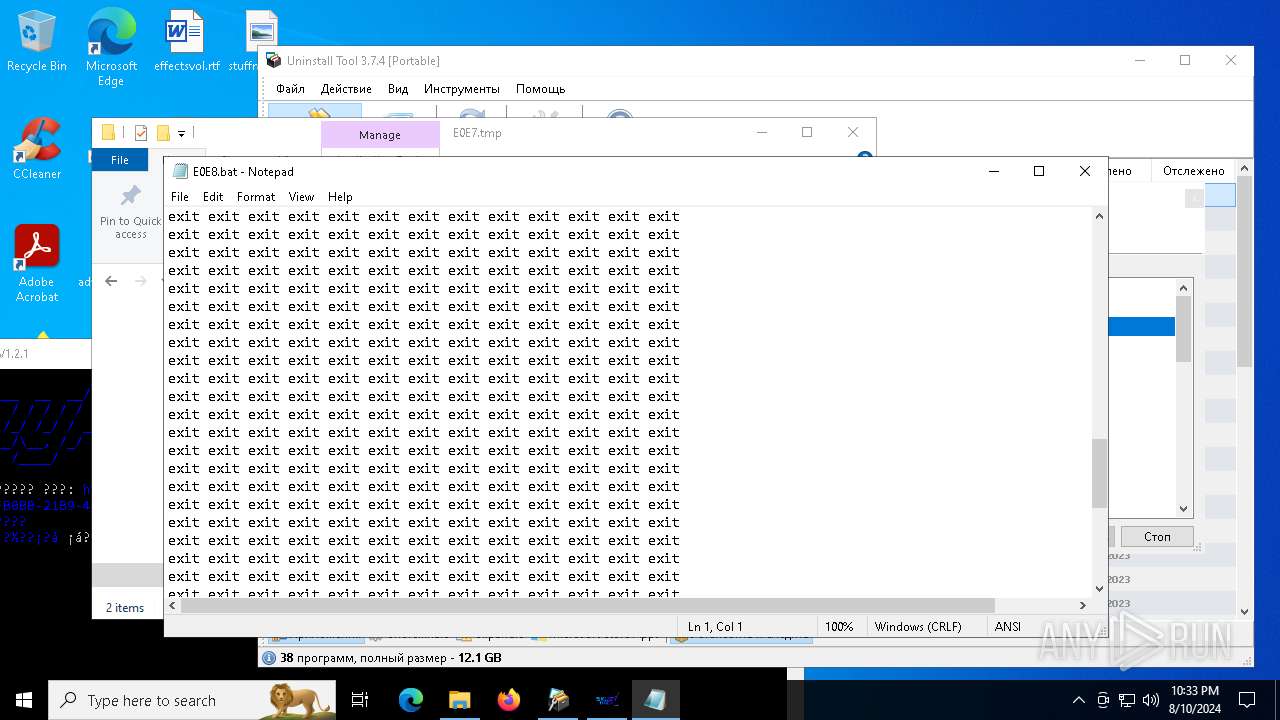Screen dimensions: 1280x720
Task: Click the Notepad title bar icon
Action: [180, 171]
